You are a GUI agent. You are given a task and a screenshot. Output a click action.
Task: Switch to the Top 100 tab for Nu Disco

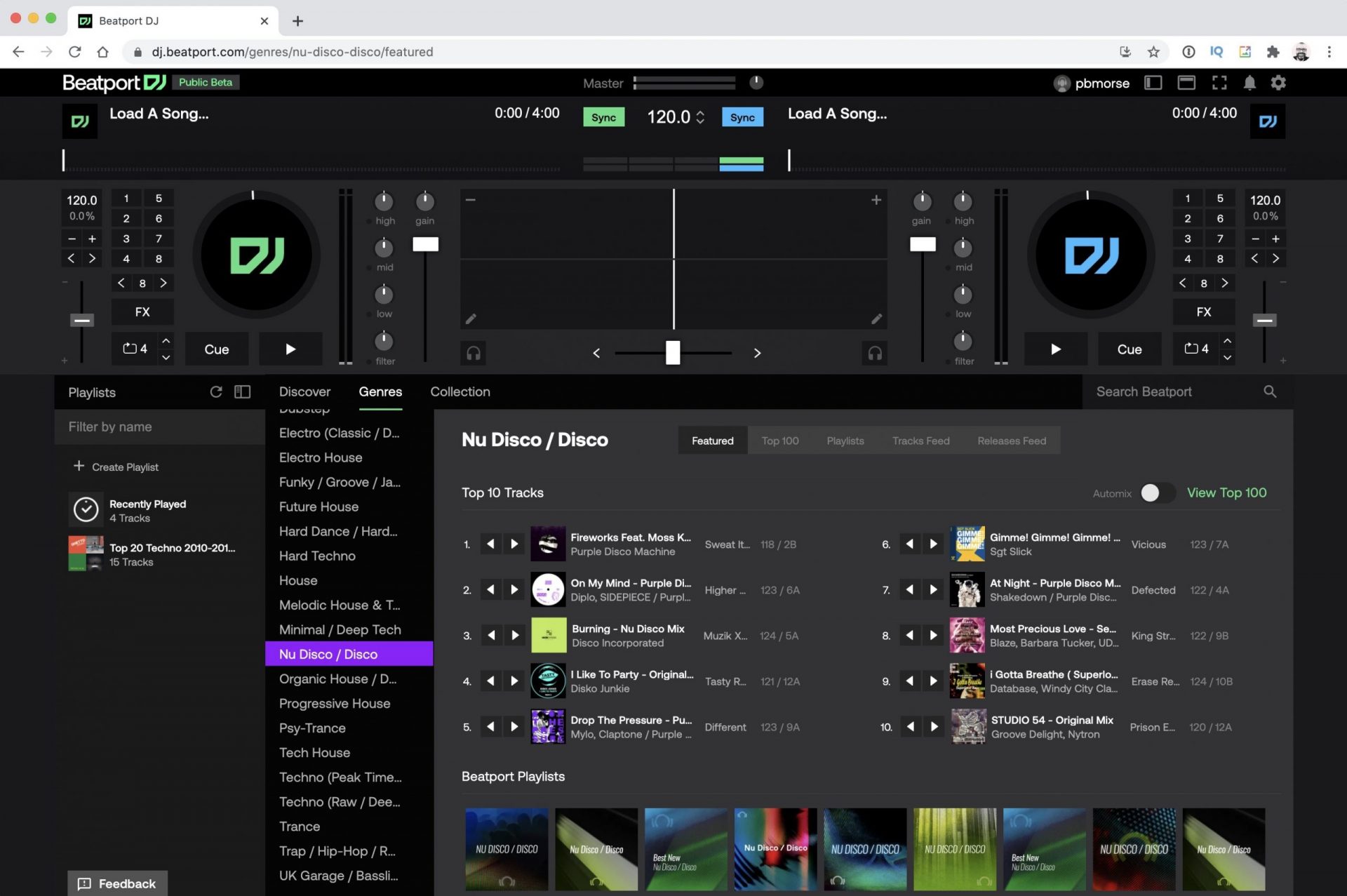click(x=779, y=441)
